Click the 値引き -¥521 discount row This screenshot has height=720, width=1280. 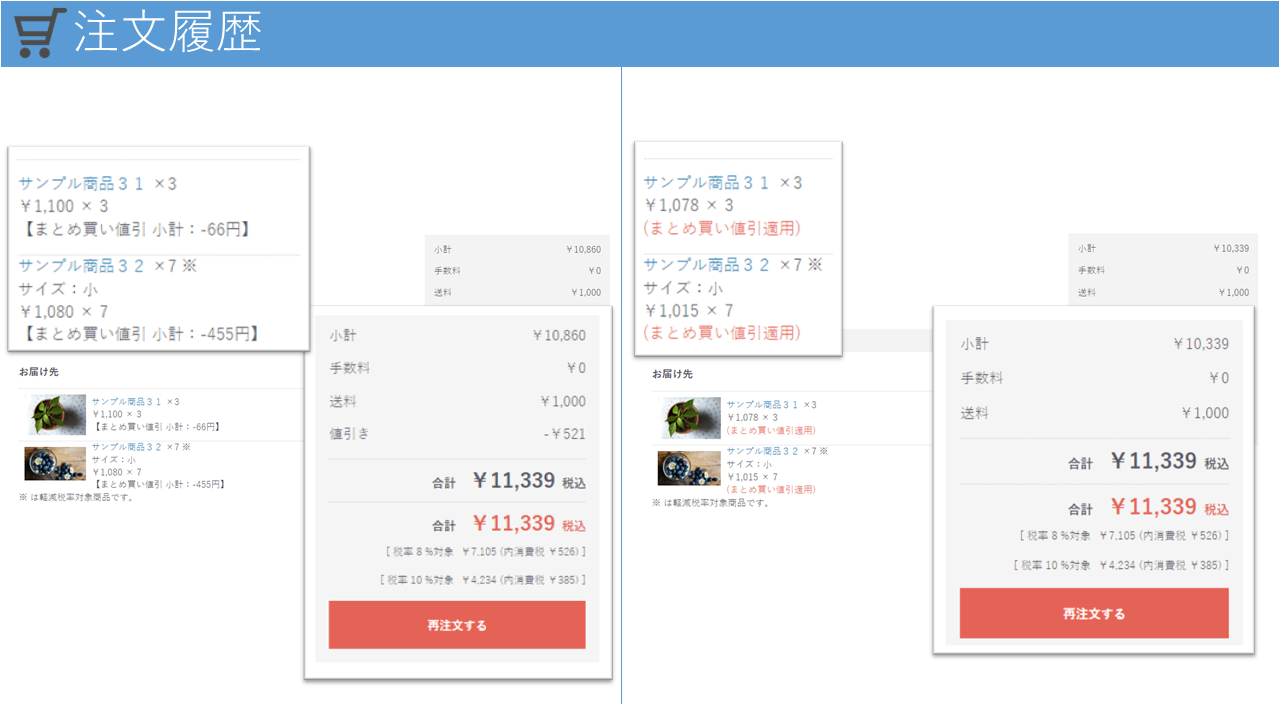click(457, 434)
